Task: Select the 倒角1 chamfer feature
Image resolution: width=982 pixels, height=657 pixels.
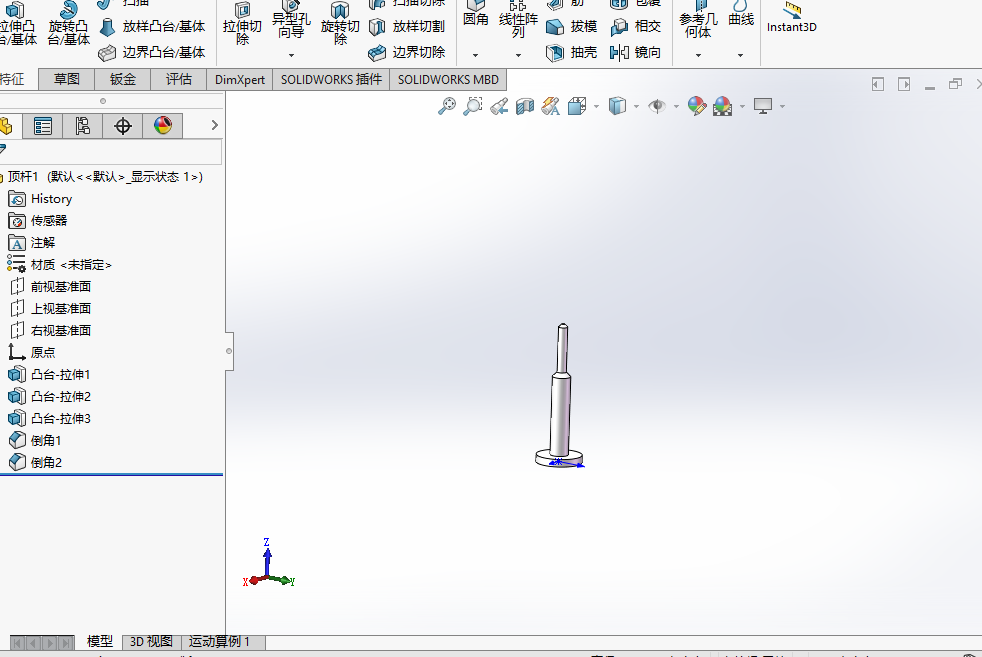Action: click(x=35, y=440)
